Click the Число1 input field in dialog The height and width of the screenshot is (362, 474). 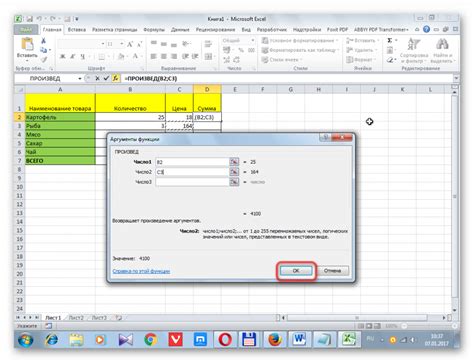point(192,162)
